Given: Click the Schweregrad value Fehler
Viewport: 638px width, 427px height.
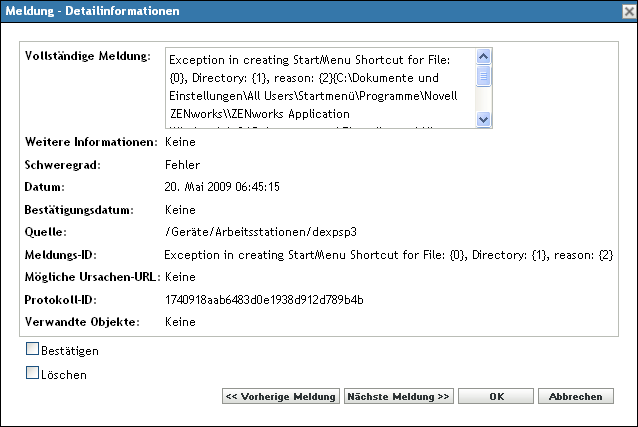Looking at the screenshot, I should (181, 164).
